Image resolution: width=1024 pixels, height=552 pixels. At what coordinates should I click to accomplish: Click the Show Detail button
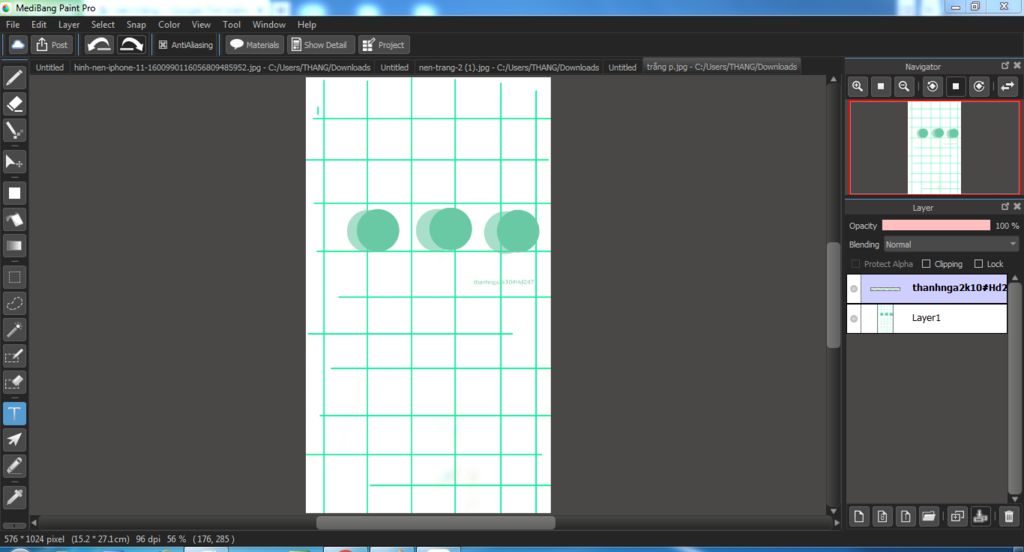coord(320,44)
